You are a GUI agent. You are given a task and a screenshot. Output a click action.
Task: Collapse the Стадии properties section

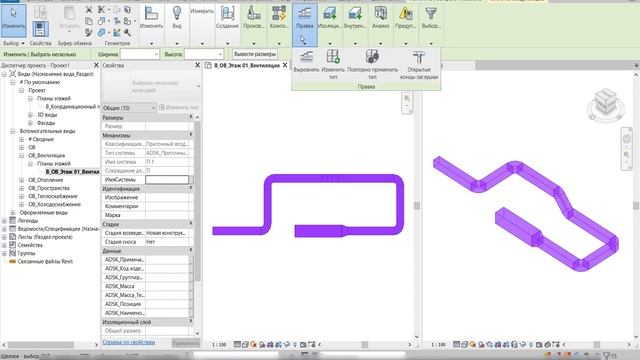(x=190, y=224)
